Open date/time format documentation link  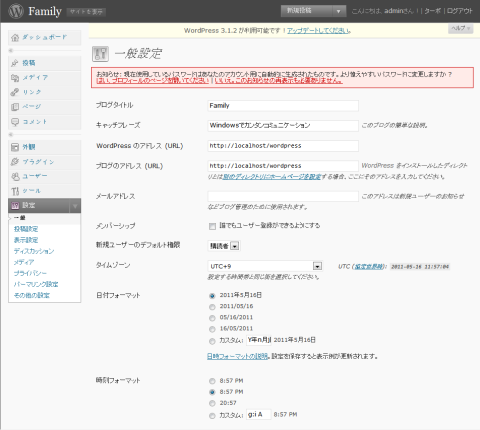(238, 356)
